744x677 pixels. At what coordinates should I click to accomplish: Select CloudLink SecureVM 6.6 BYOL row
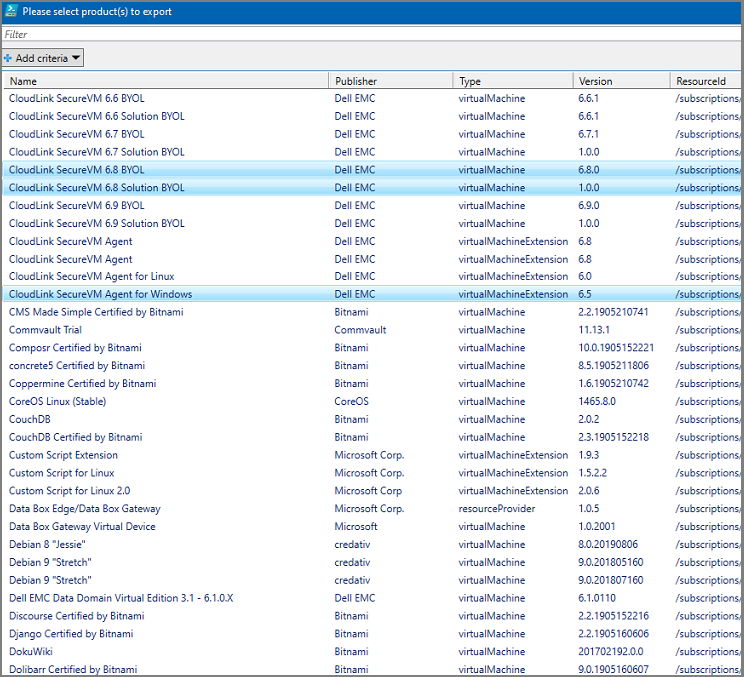(x=76, y=98)
